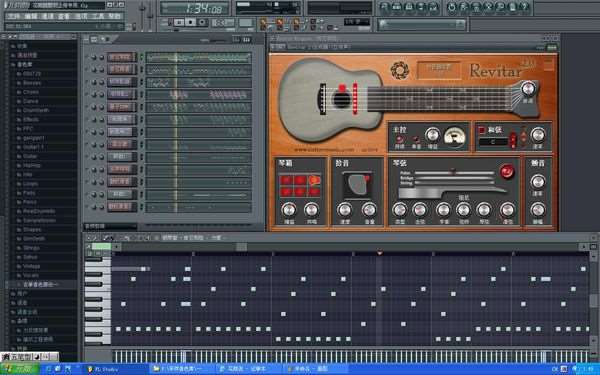The width and height of the screenshot is (600, 375).
Task: Open the graph editor icon in sequencer header
Action: click(247, 39)
